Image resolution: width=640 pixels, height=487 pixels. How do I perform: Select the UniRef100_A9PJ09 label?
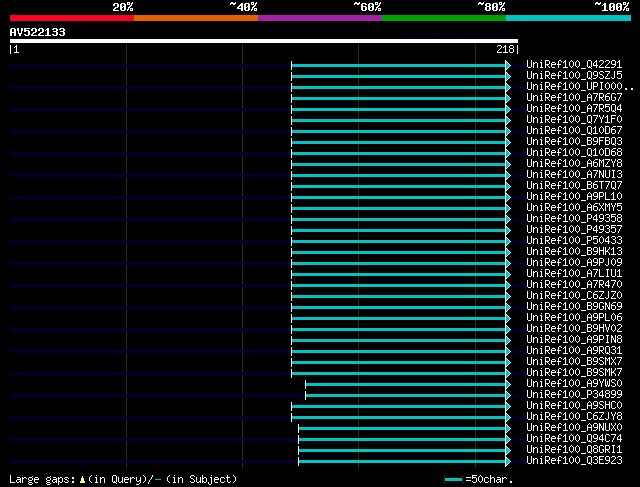tap(574, 263)
